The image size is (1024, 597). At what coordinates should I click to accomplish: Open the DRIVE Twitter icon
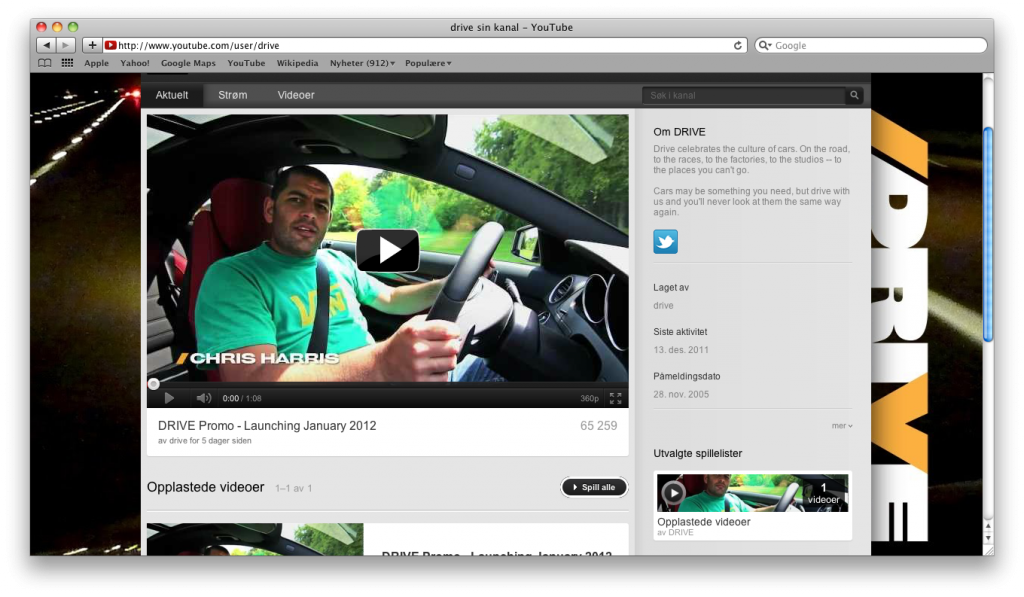pos(665,242)
